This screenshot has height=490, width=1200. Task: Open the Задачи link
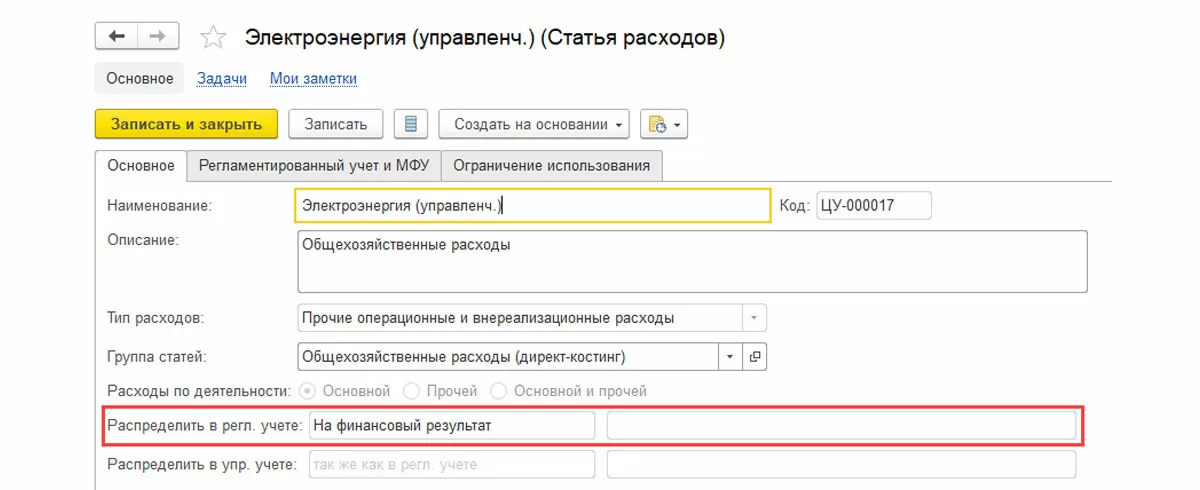click(221, 78)
